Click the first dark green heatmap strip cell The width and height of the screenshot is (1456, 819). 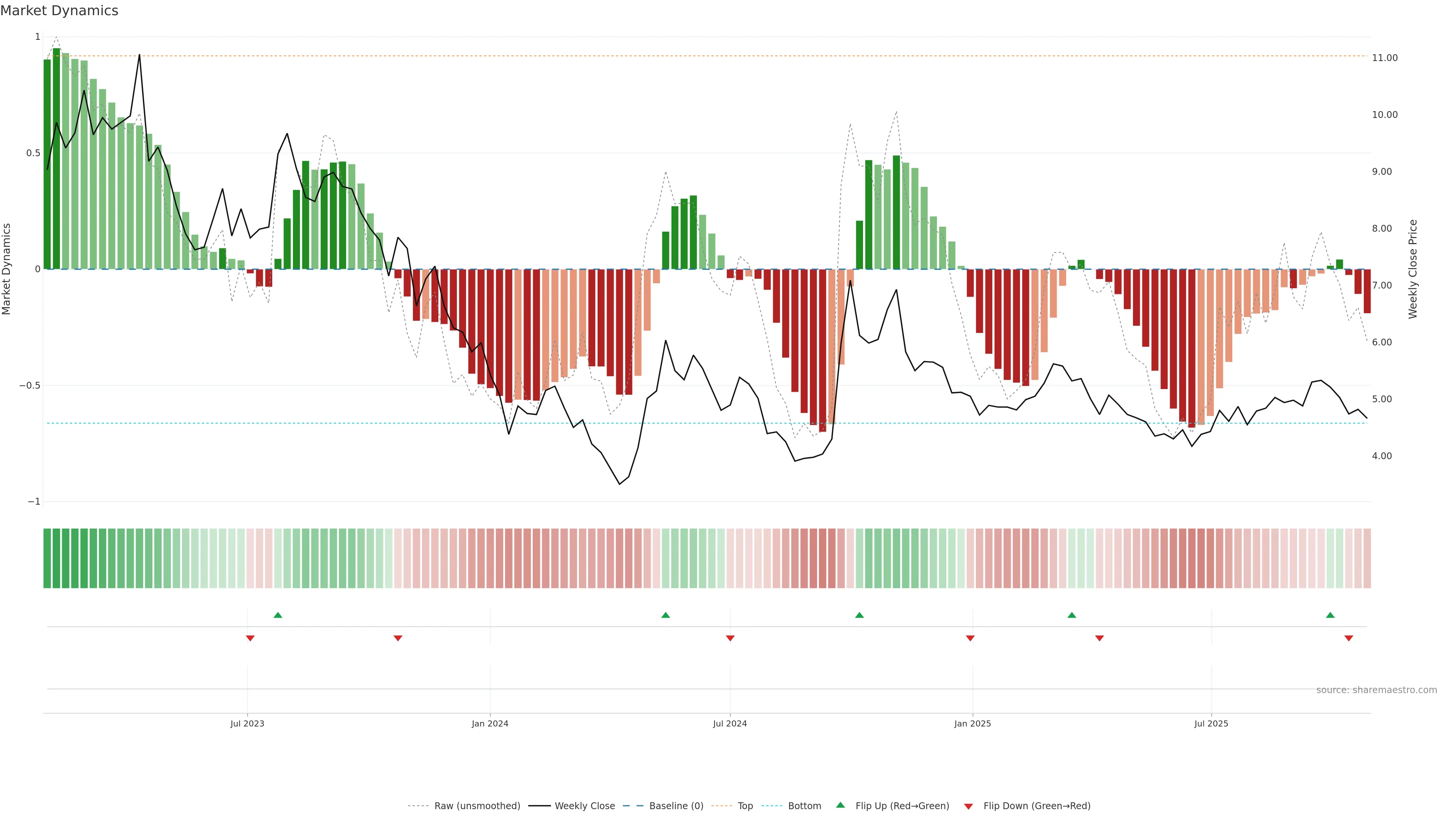point(47,558)
